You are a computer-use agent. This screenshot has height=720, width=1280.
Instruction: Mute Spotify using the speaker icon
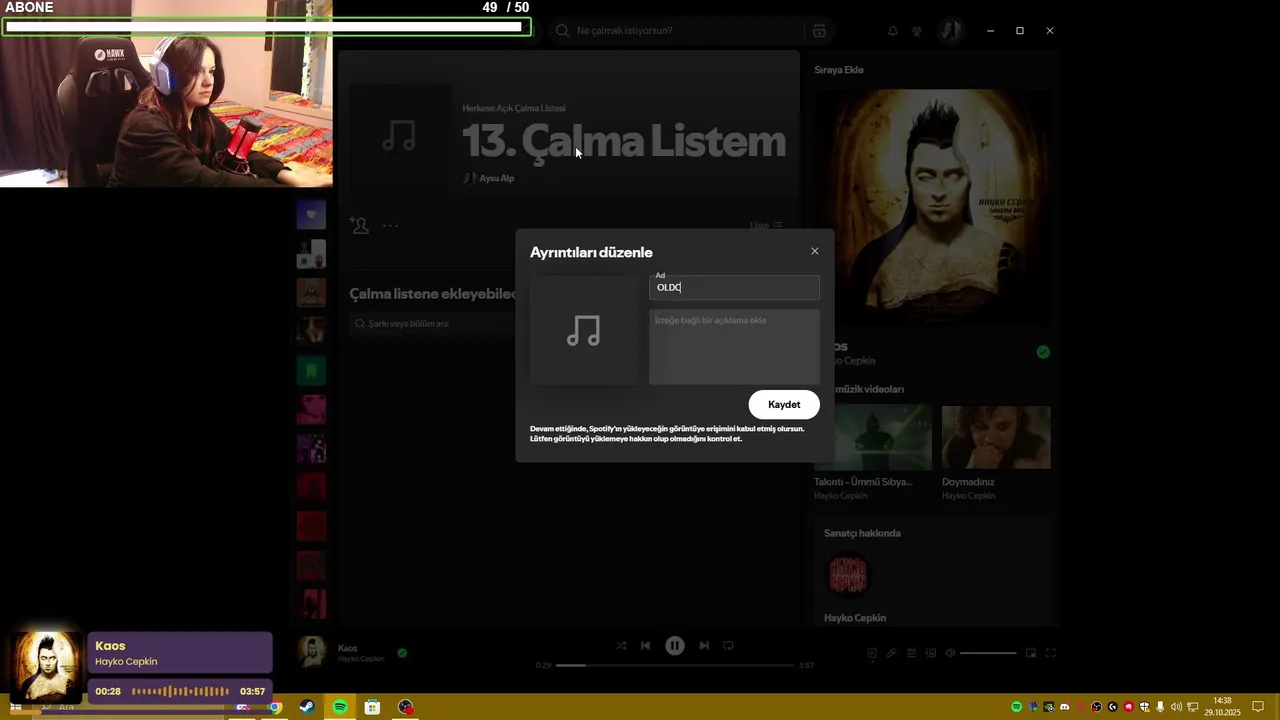pos(950,653)
